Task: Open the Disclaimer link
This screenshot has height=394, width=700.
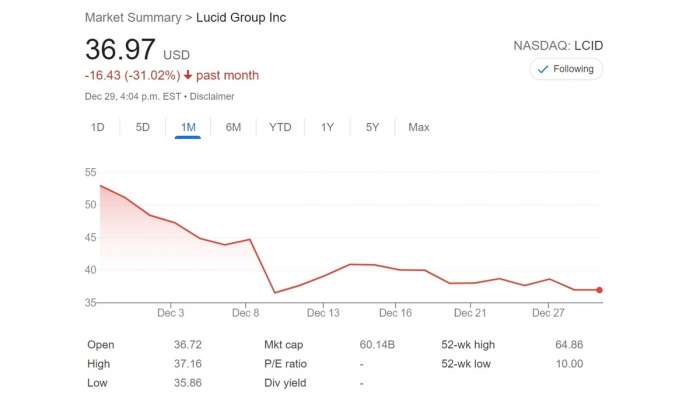Action: click(x=212, y=96)
